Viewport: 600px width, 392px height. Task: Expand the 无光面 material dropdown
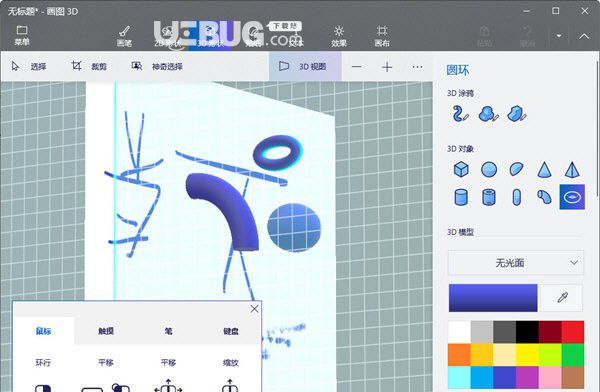point(516,263)
